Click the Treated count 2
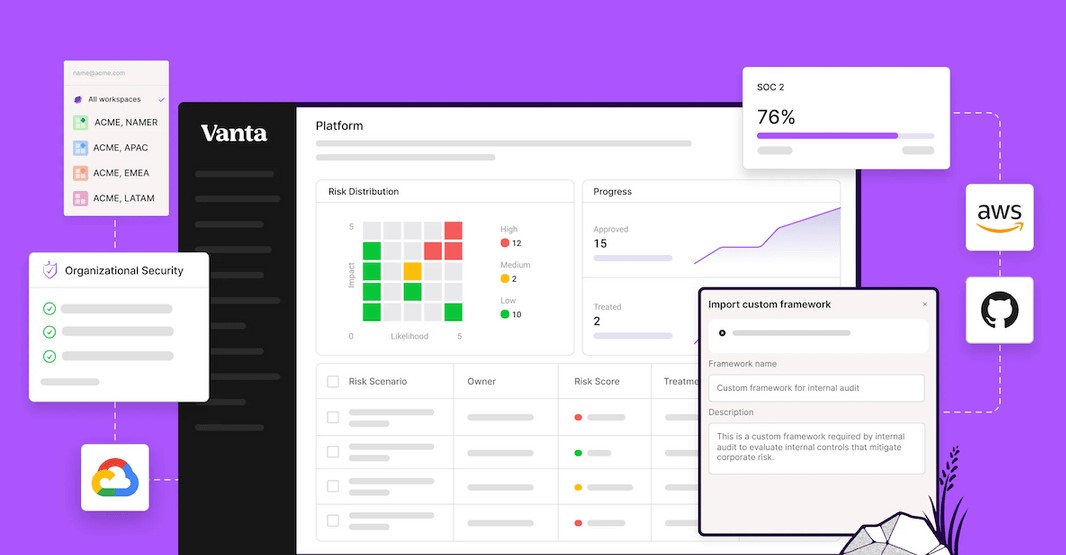 click(597, 321)
